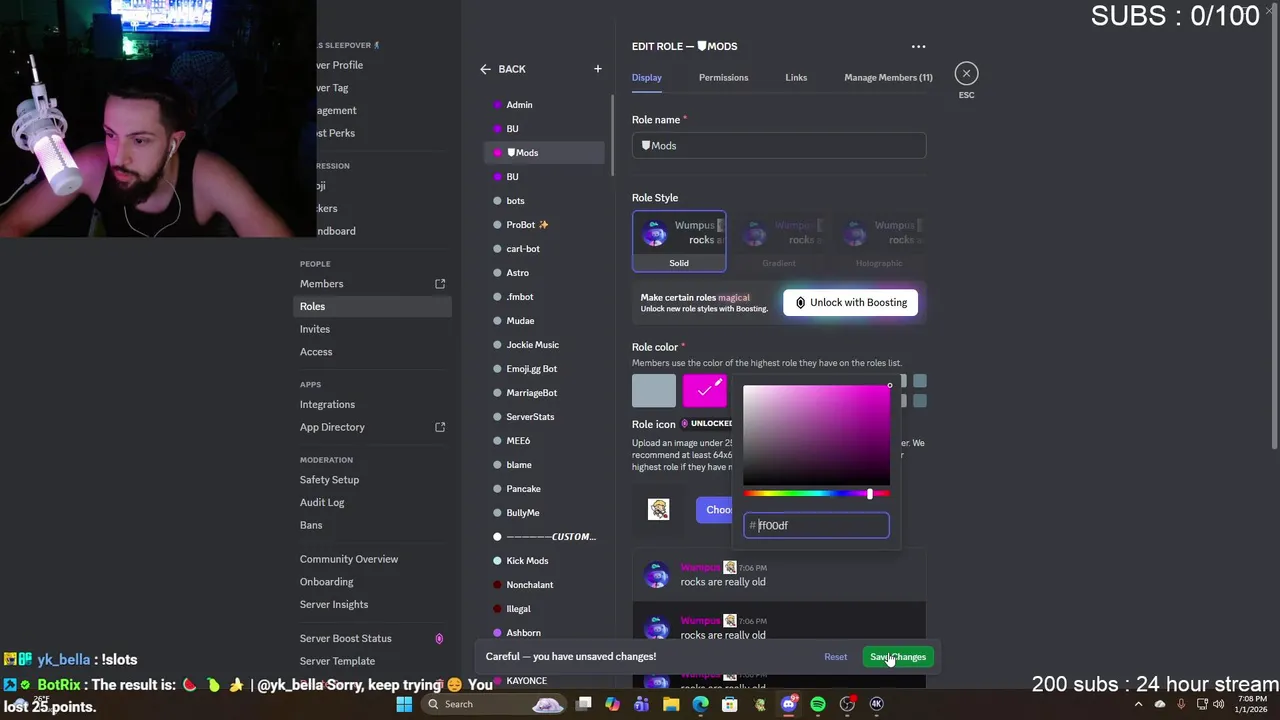Viewport: 1280px width, 720px height.
Task: Open the Roles settings page
Action: pos(372,307)
